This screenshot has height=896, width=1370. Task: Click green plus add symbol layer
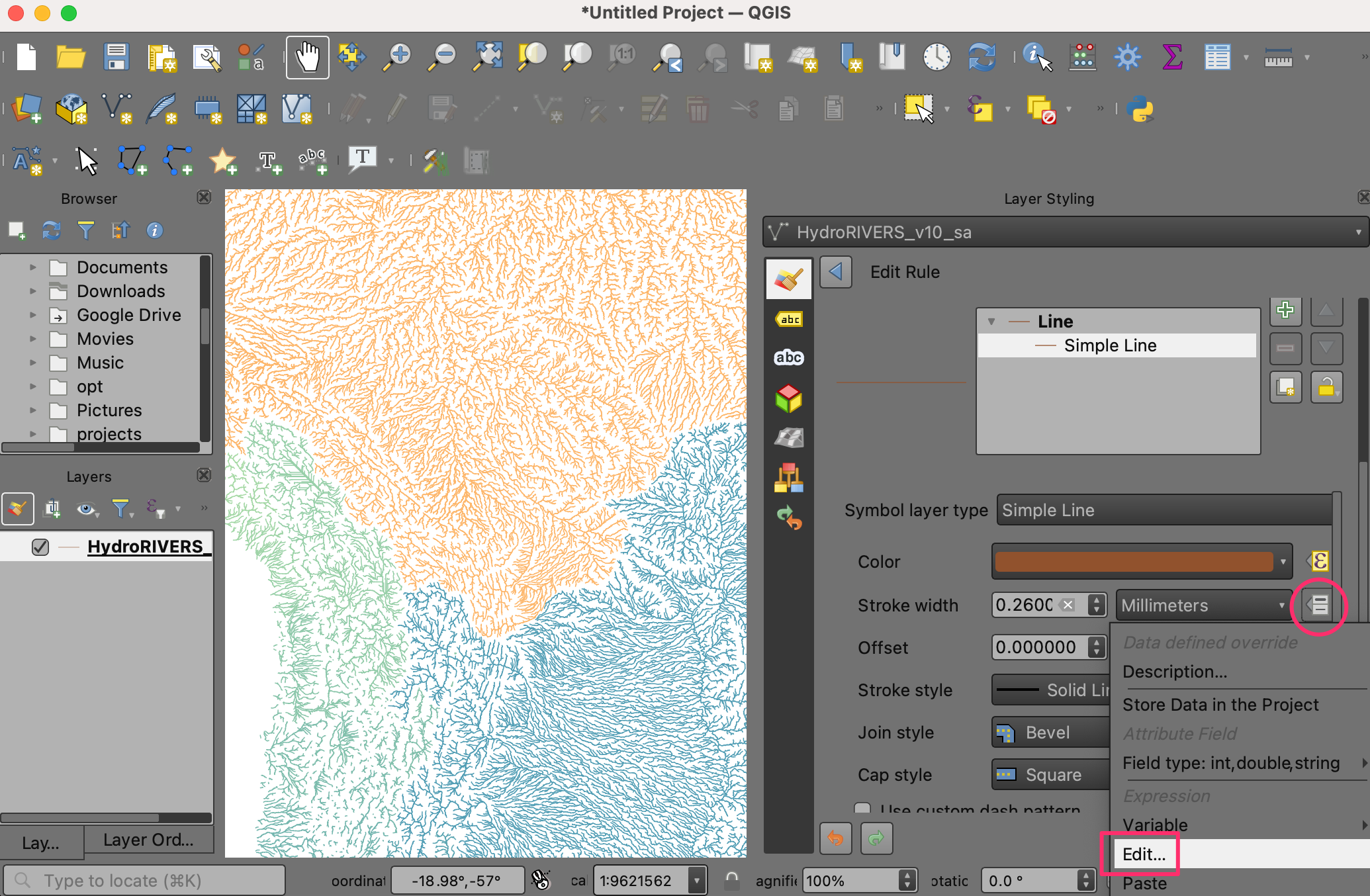[x=1285, y=310]
